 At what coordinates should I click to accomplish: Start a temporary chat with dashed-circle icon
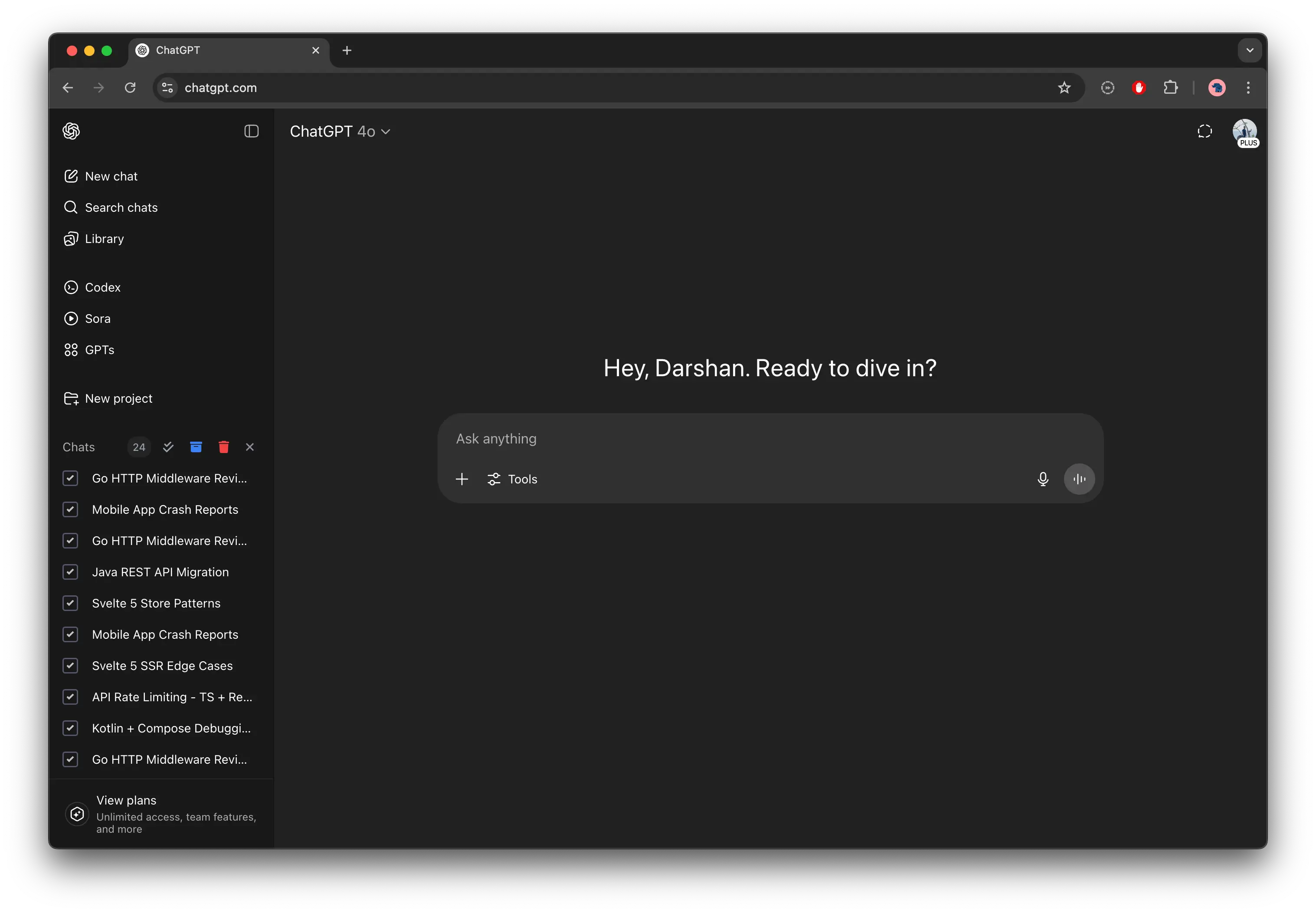coord(1205,131)
